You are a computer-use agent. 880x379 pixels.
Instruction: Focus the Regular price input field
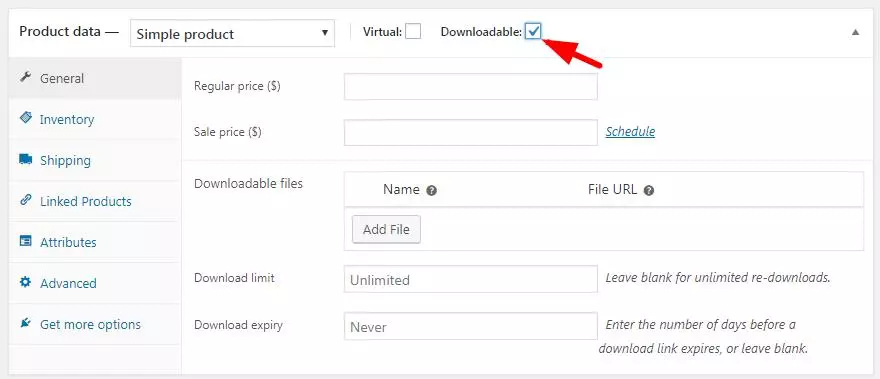coord(470,86)
